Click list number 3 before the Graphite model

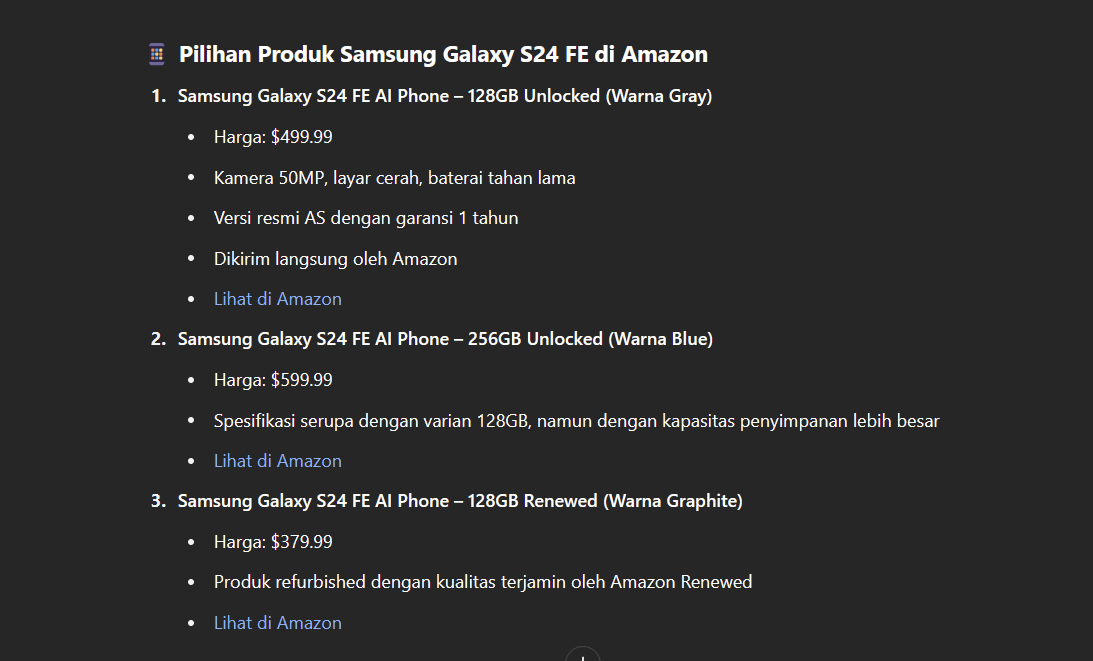click(158, 501)
